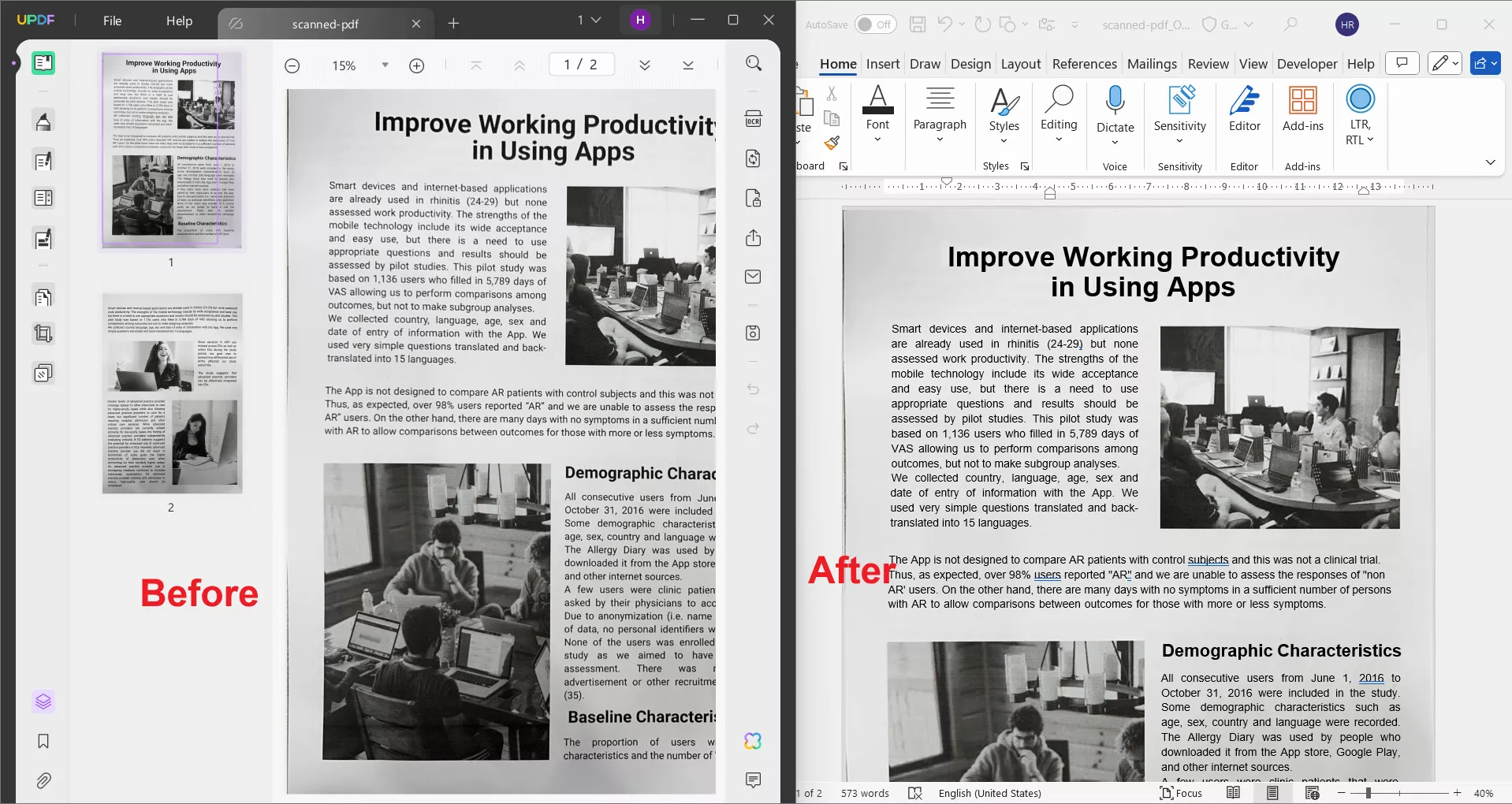
Task: Select page 1 thumbnail in UPDF
Action: (x=172, y=151)
